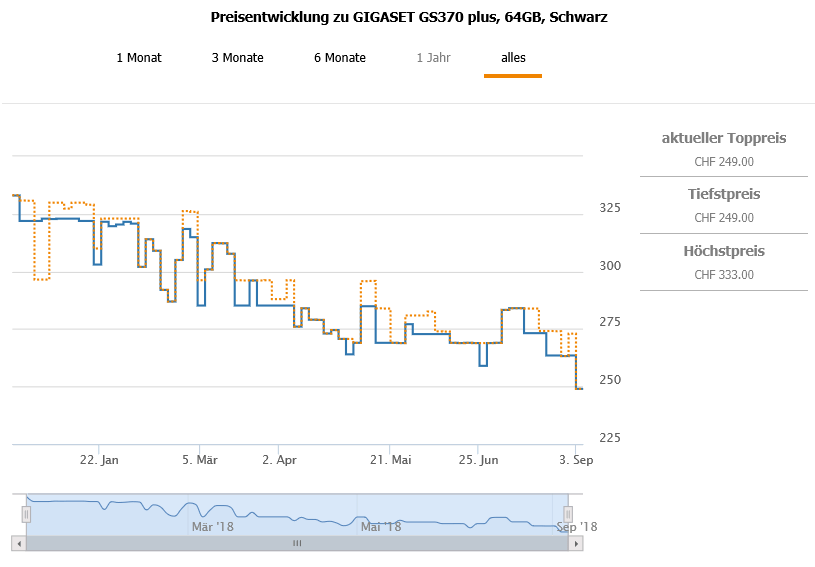This screenshot has height=567, width=815.
Task: Click the navigator scrollbar grip in the middle
Action: pyautogui.click(x=296, y=543)
